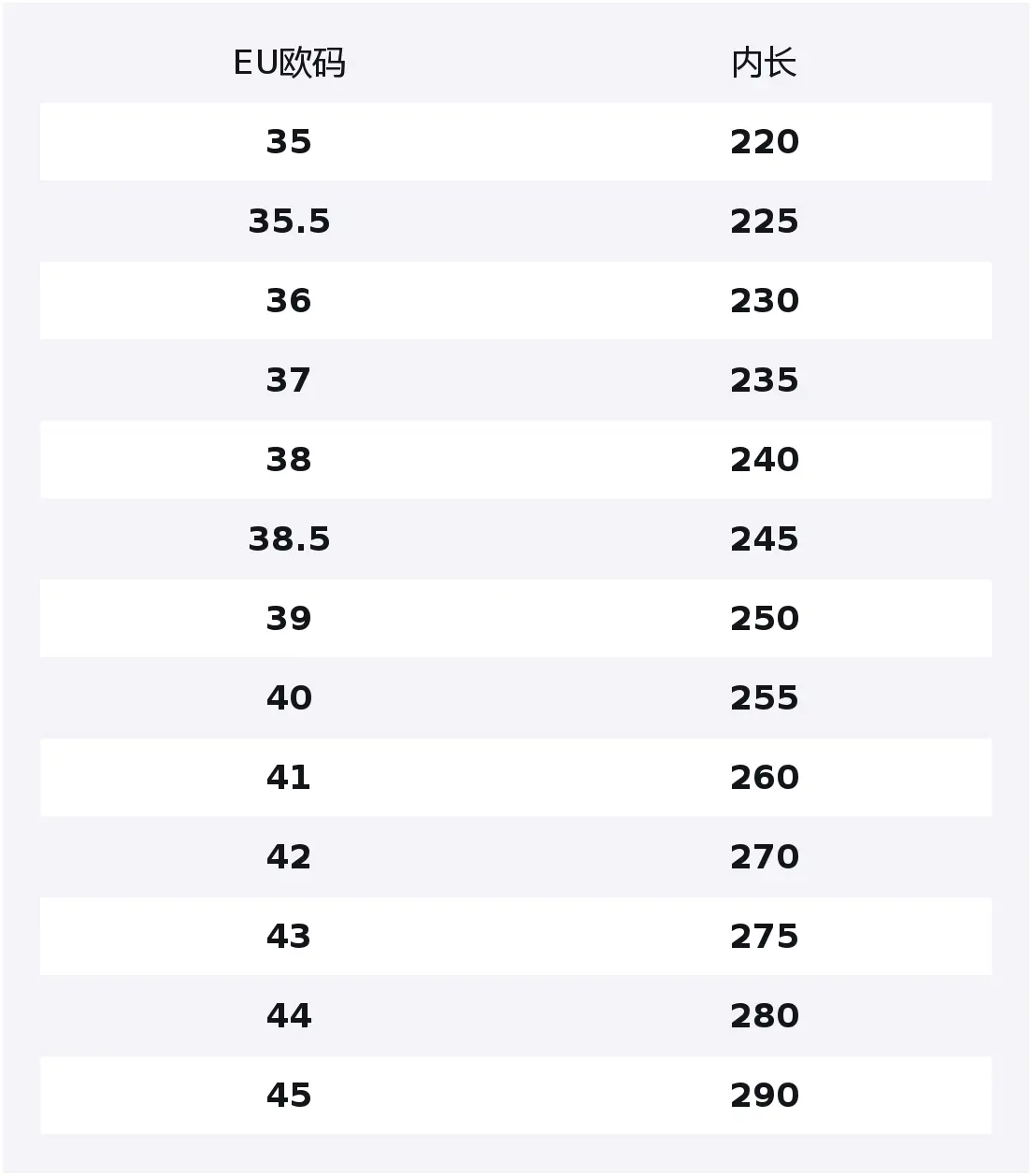The width and height of the screenshot is (1032, 1176).
Task: Click the EU欧码 column header
Action: click(x=289, y=64)
